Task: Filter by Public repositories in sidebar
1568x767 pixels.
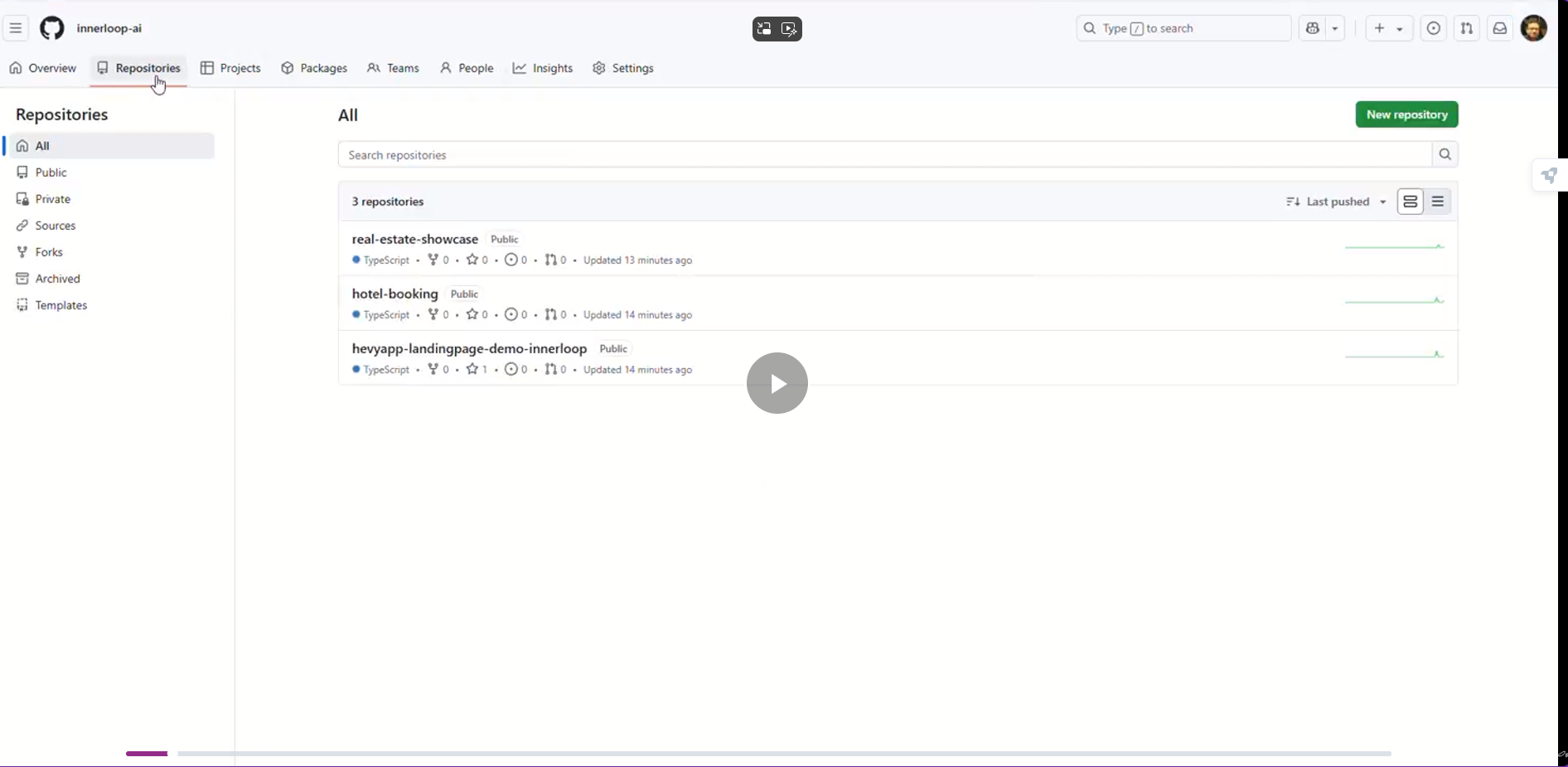Action: (110, 172)
